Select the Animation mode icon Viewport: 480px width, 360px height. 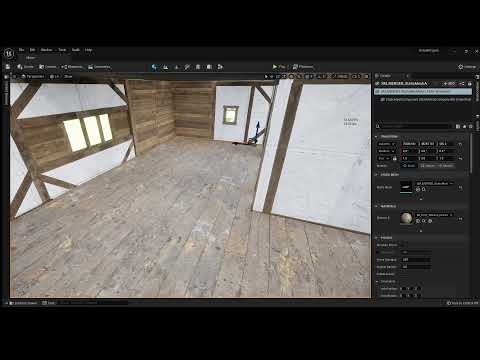(x=220, y=67)
